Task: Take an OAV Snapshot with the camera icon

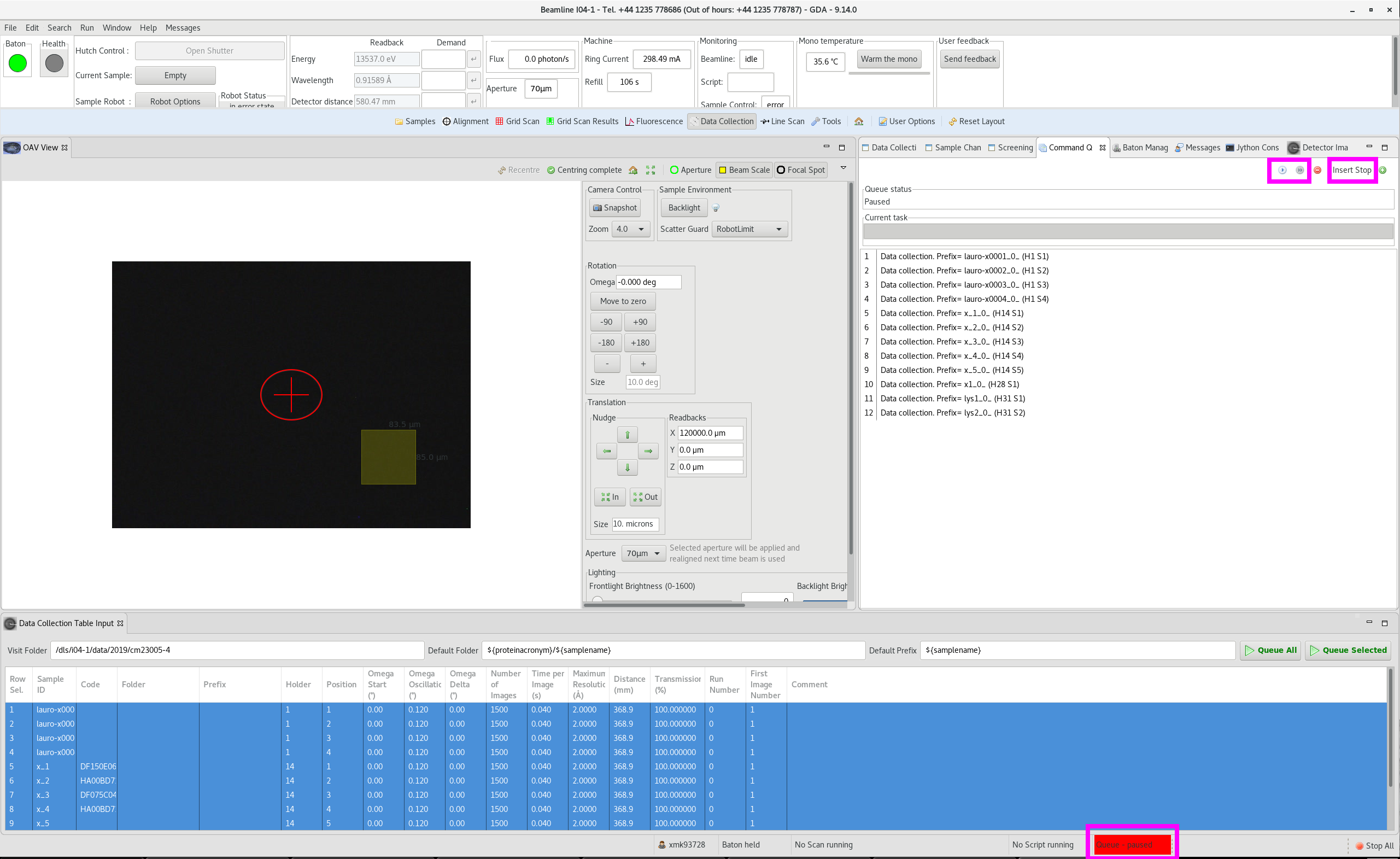Action: (614, 207)
